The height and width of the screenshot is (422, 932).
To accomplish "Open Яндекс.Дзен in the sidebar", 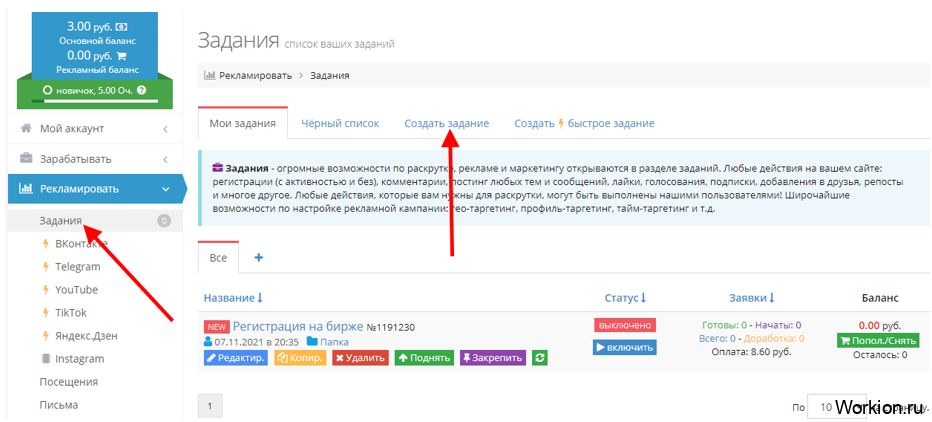I will click(x=86, y=336).
